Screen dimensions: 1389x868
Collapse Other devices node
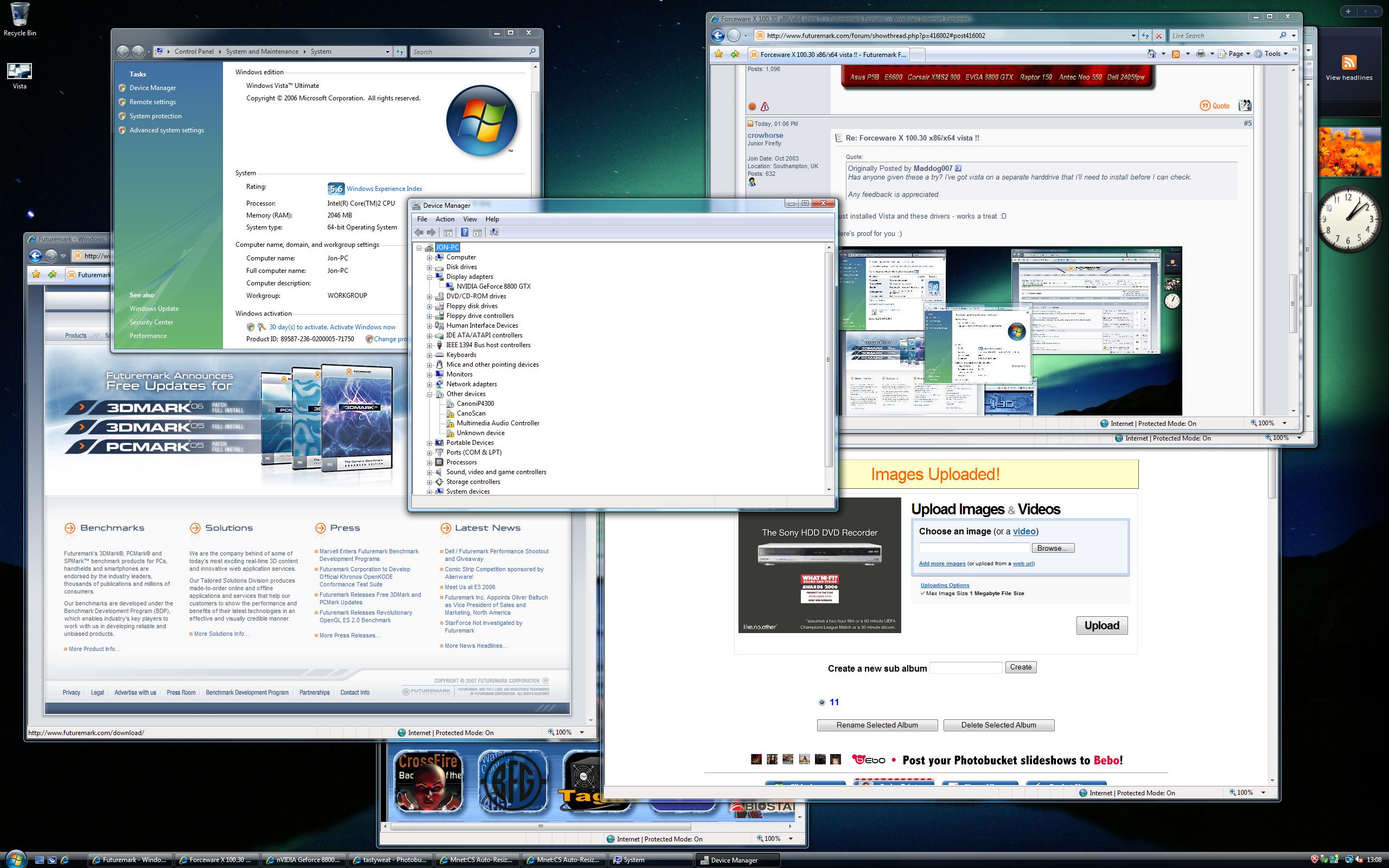tap(429, 394)
